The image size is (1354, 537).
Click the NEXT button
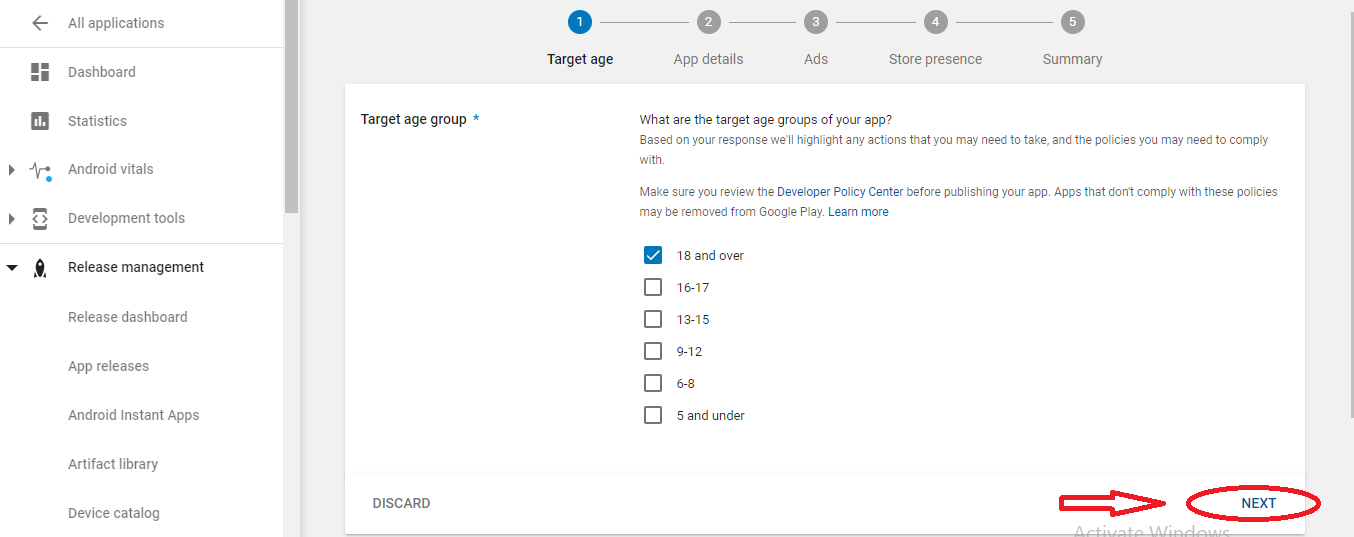pyautogui.click(x=1258, y=503)
